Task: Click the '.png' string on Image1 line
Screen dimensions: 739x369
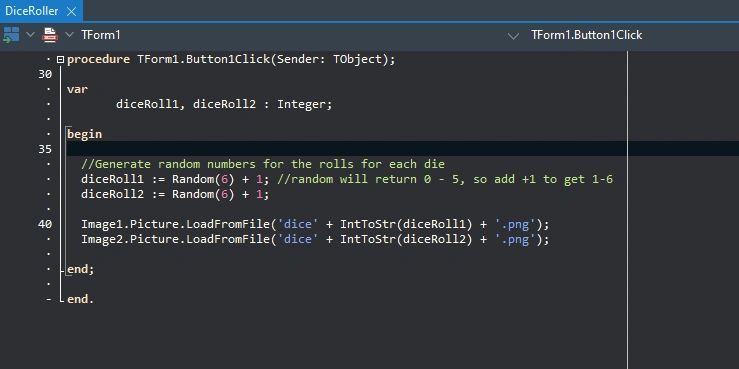Action: (515, 224)
